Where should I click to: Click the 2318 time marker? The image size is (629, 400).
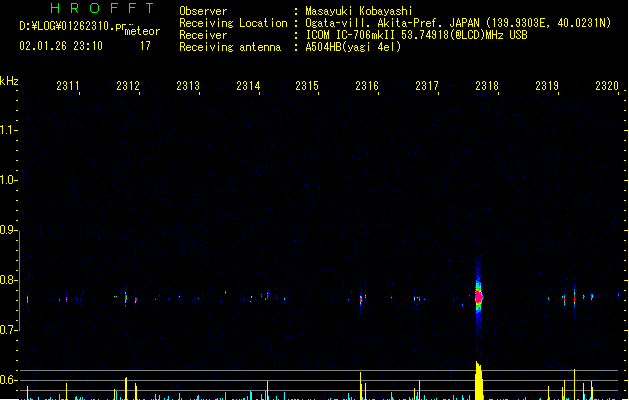click(487, 86)
